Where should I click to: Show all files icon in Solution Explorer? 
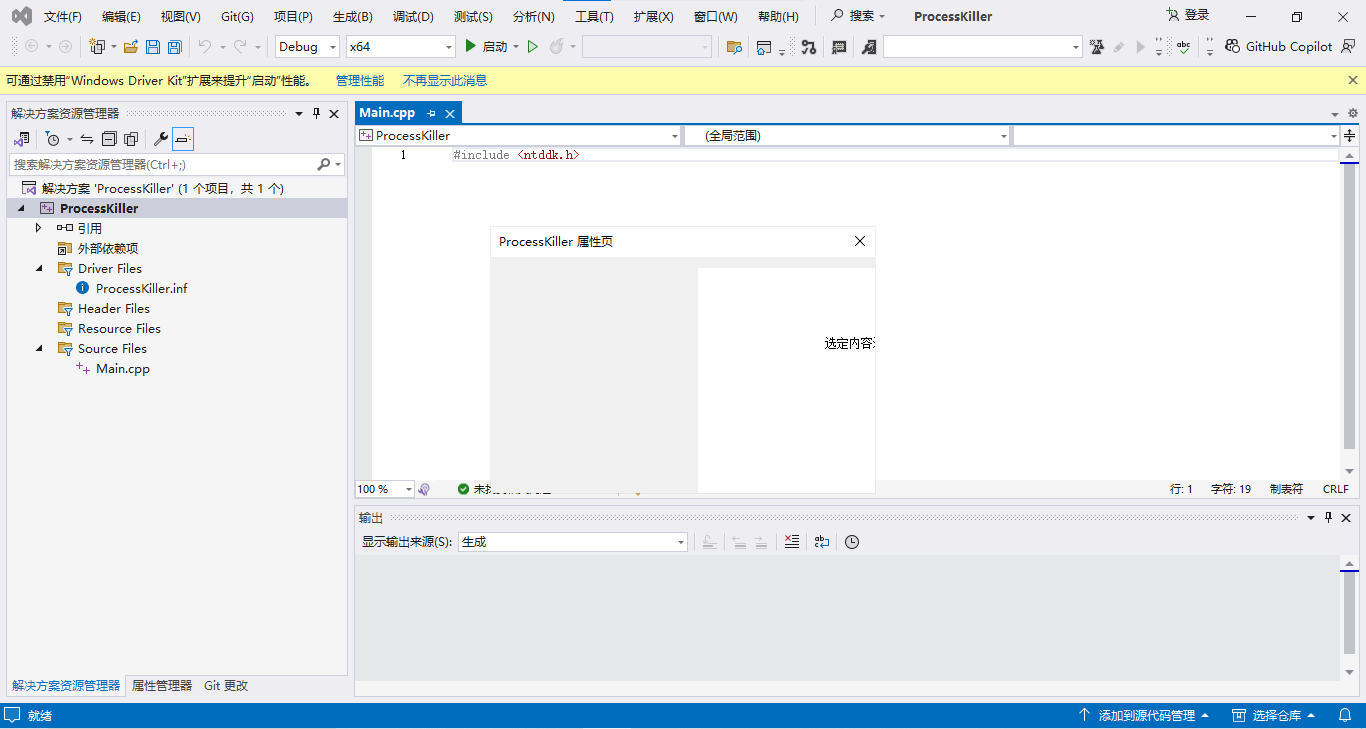131,139
